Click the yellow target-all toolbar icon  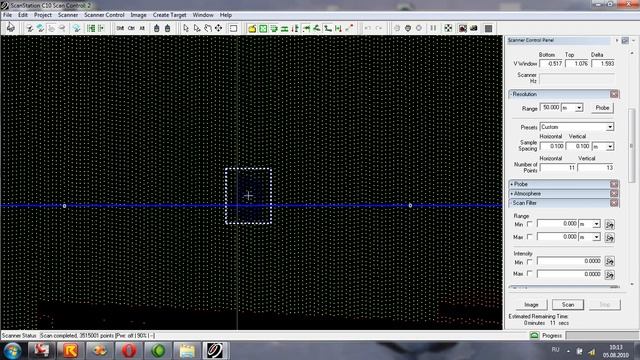click(x=252, y=28)
